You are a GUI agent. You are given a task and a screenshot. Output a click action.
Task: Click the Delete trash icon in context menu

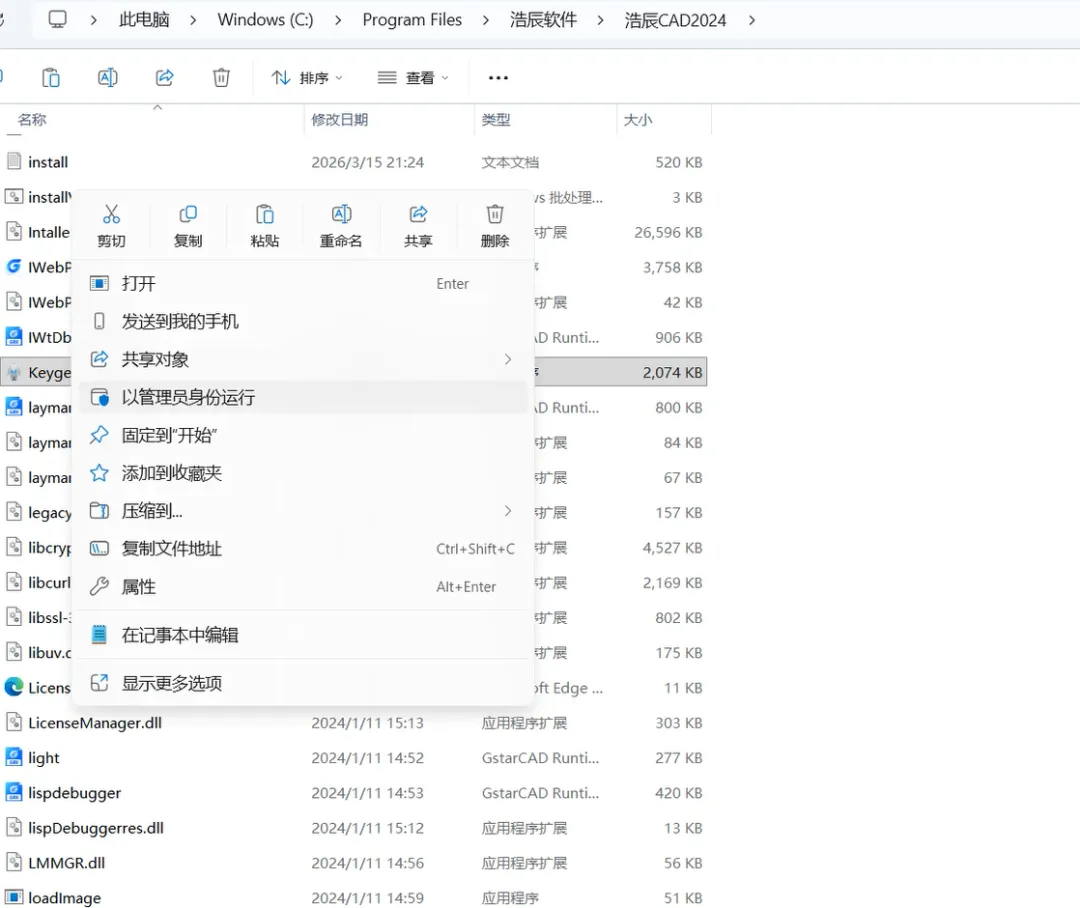tap(495, 215)
